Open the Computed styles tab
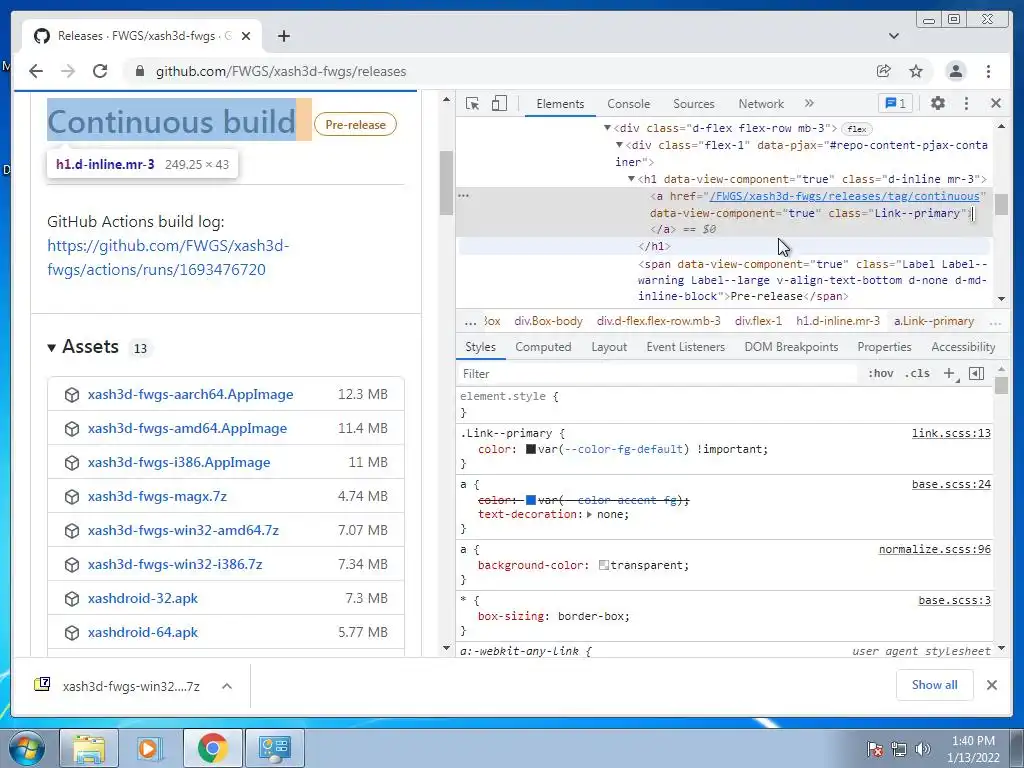The width and height of the screenshot is (1024, 768). 543,347
